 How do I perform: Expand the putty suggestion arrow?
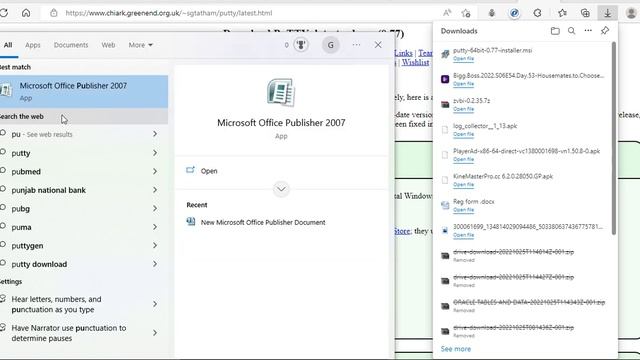pos(155,153)
